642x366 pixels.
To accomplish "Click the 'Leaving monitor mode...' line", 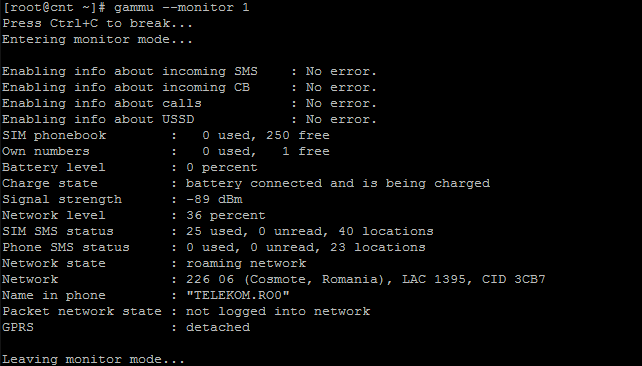I will point(93,359).
